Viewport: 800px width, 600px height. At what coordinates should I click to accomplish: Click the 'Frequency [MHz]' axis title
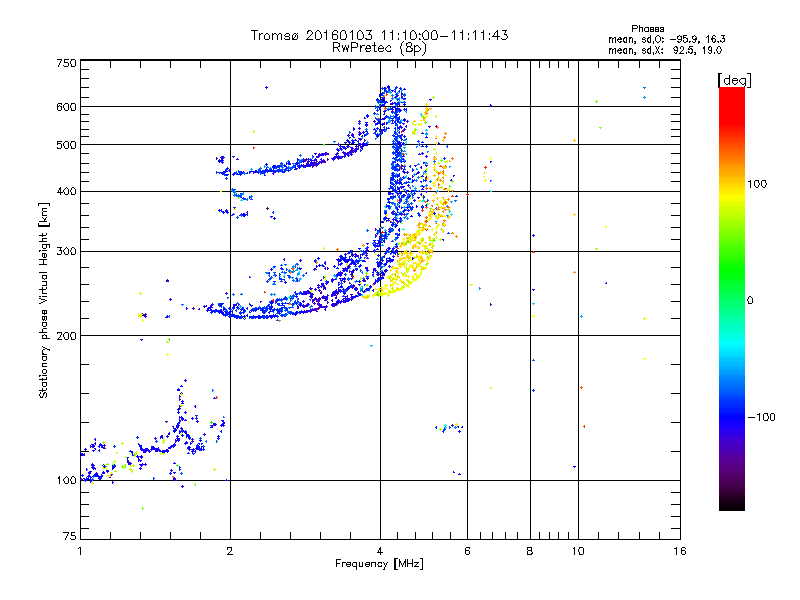[x=379, y=564]
